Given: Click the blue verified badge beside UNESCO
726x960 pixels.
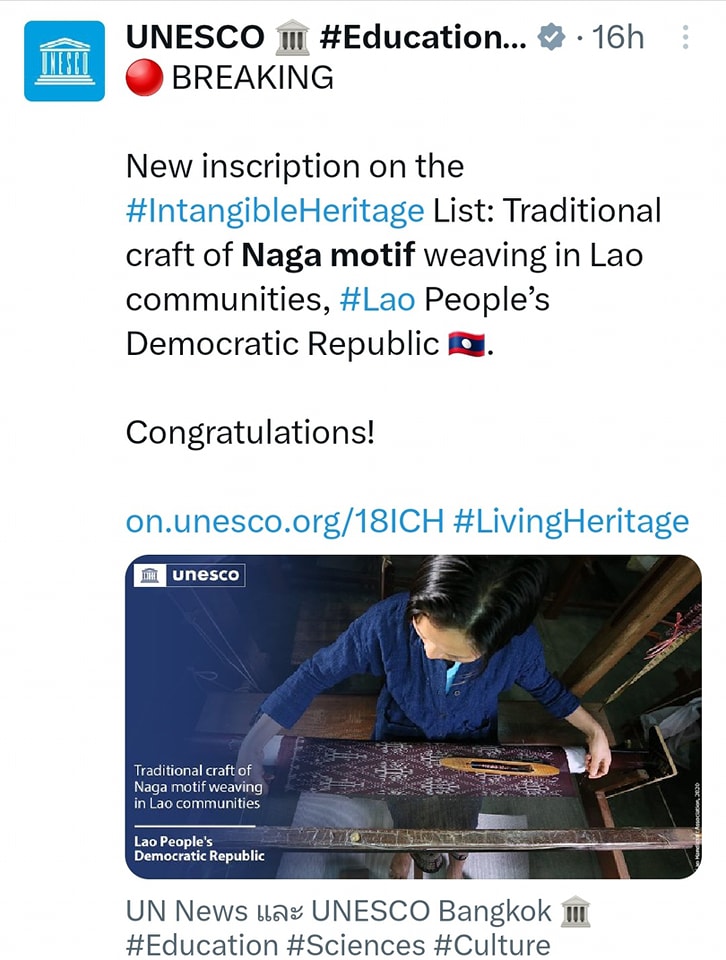Looking at the screenshot, I should (x=549, y=35).
